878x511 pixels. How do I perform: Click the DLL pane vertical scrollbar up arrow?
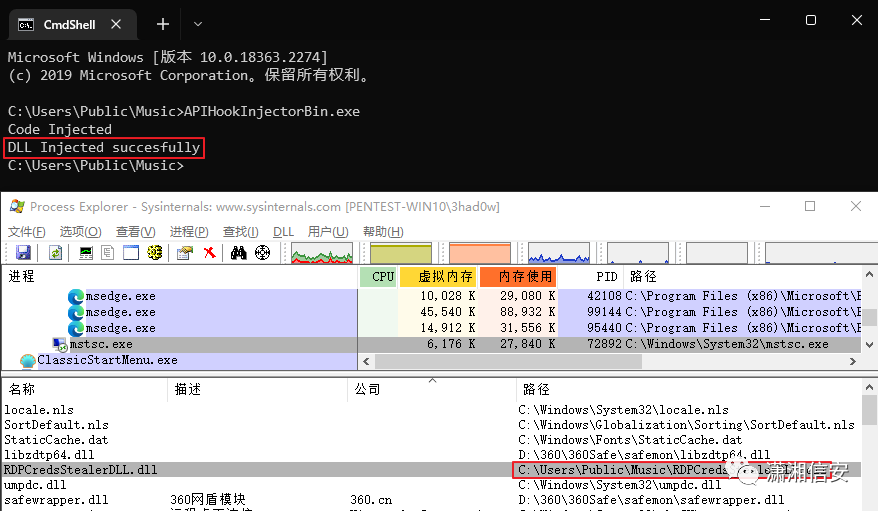pos(869,387)
